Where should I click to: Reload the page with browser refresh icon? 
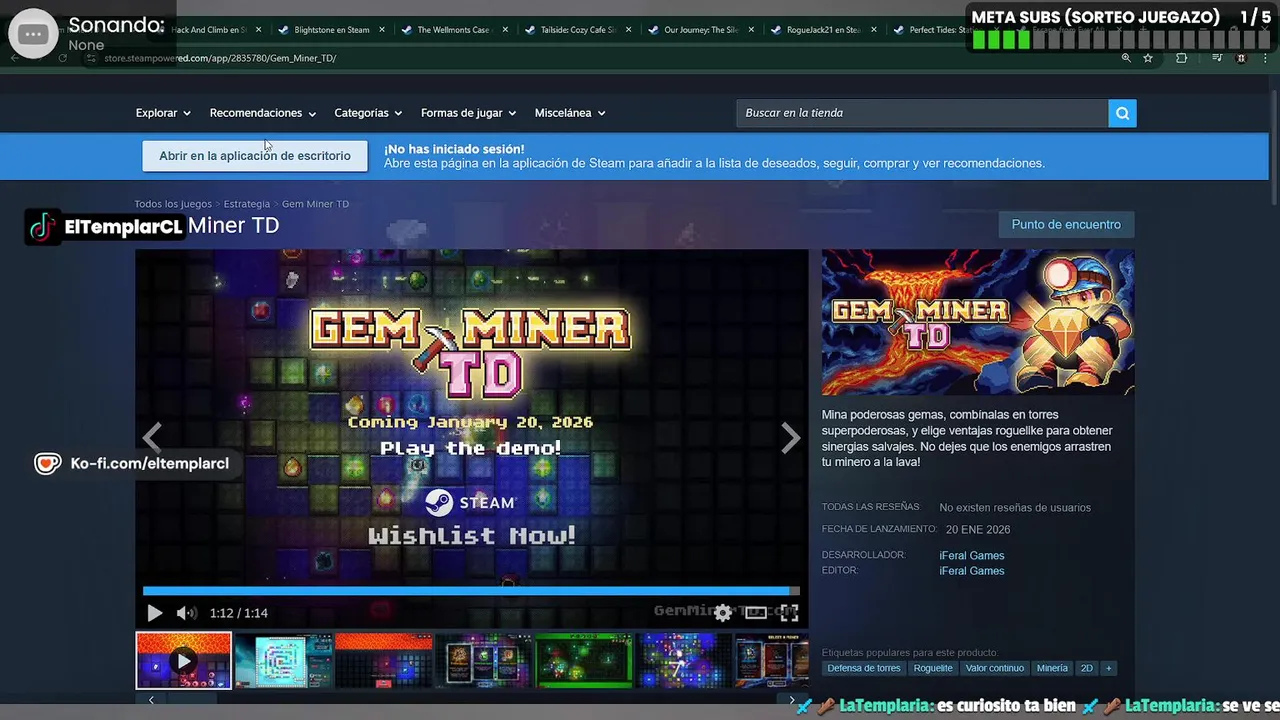62,58
